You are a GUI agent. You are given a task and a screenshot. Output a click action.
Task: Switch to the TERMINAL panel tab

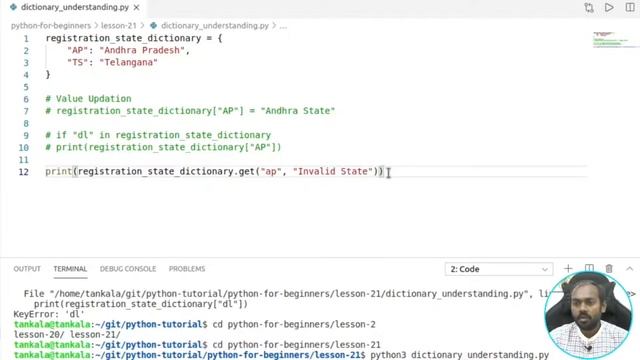click(x=70, y=269)
